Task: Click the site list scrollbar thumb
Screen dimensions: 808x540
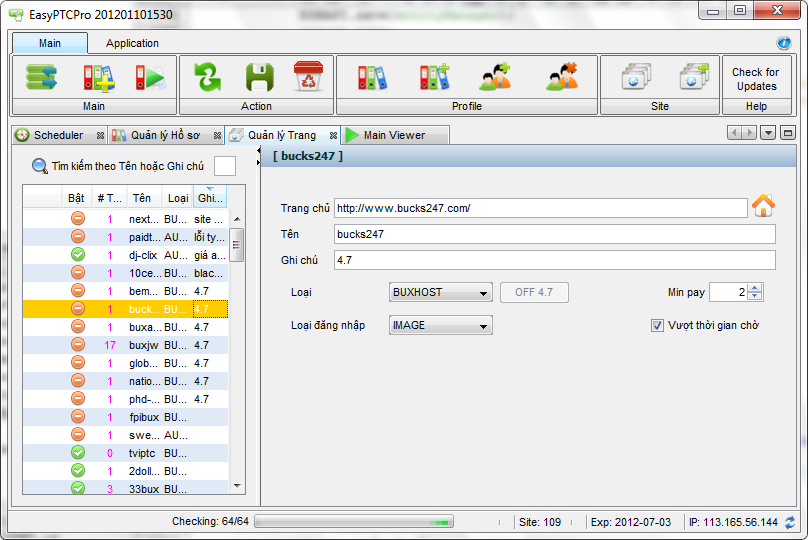Action: (237, 245)
